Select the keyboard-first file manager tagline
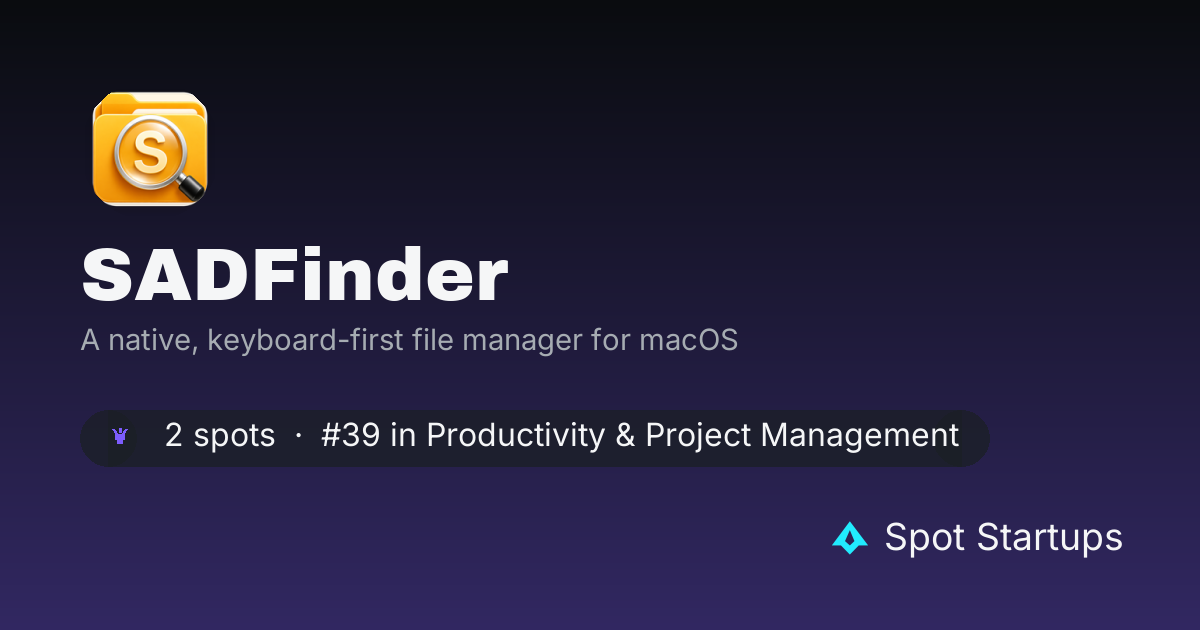This screenshot has width=1200, height=630. [x=409, y=341]
